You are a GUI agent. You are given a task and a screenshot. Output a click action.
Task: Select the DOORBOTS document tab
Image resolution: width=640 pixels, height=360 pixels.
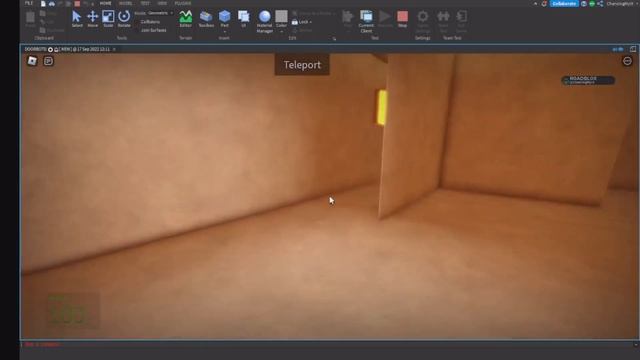pyautogui.click(x=67, y=49)
